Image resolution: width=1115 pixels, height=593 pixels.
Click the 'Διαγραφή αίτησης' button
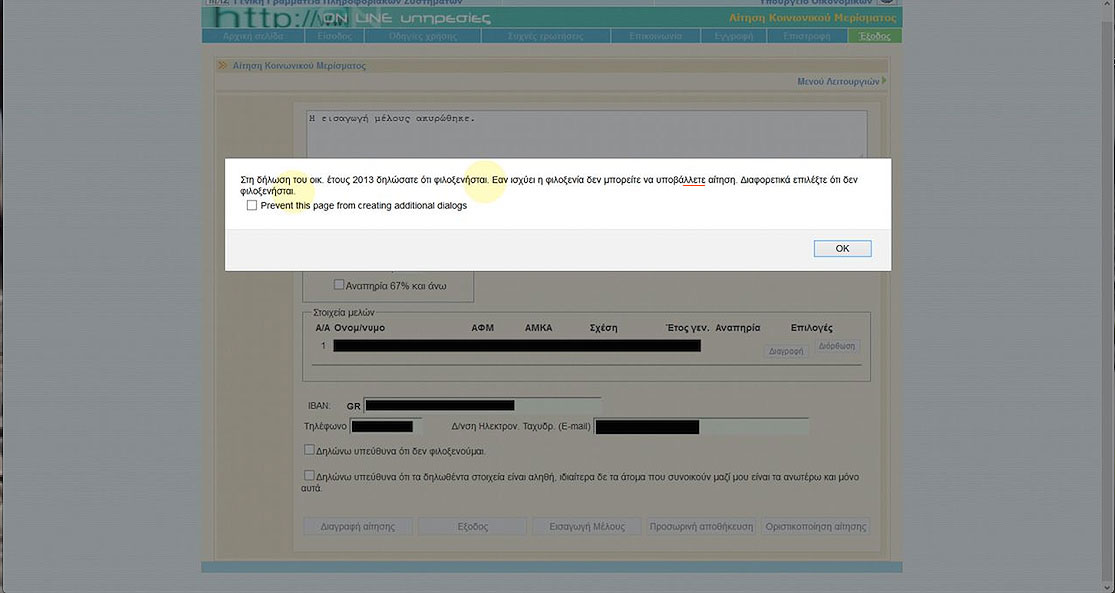pyautogui.click(x=358, y=527)
